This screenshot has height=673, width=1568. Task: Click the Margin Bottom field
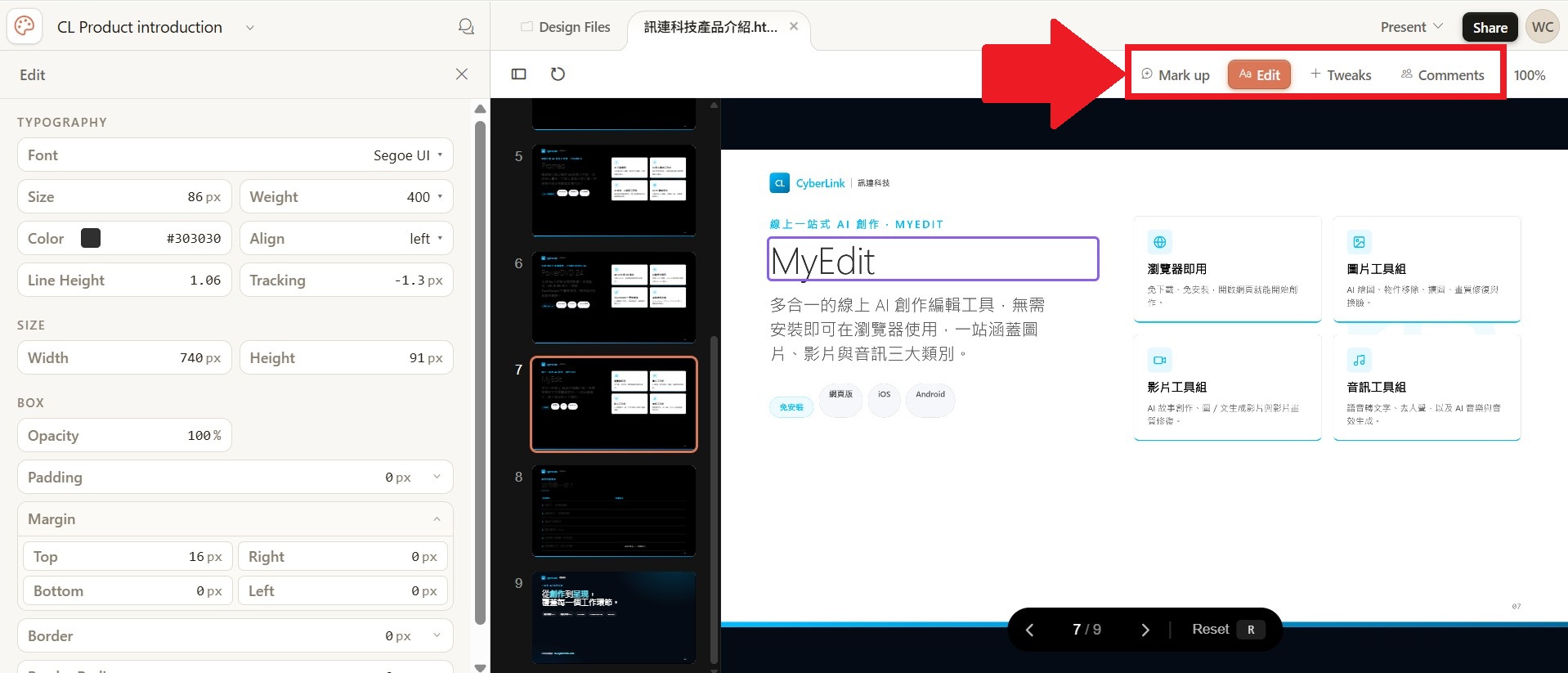(x=128, y=591)
